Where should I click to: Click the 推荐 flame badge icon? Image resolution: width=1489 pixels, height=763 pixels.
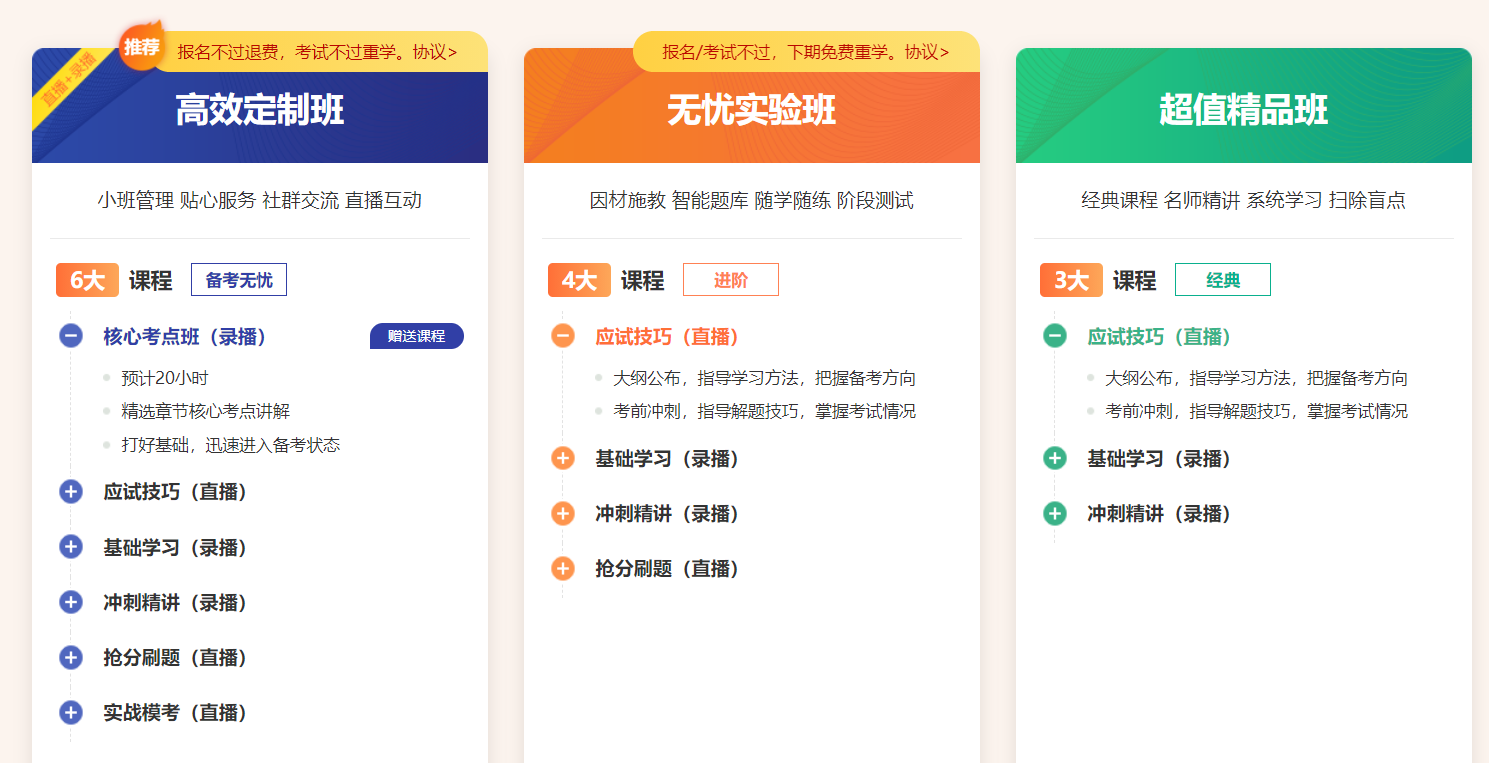pos(140,45)
